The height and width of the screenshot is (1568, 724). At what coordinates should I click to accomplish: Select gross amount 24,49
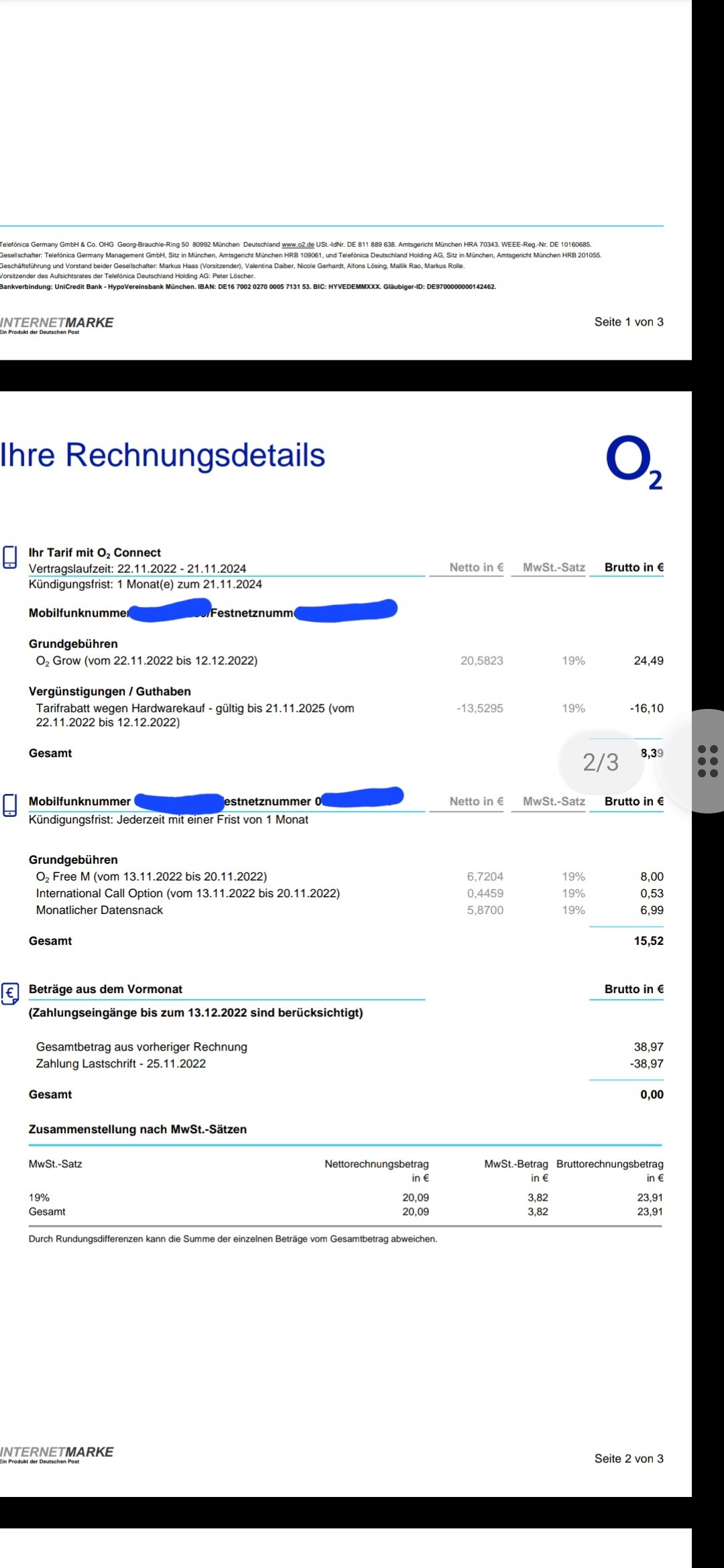[x=648, y=661]
